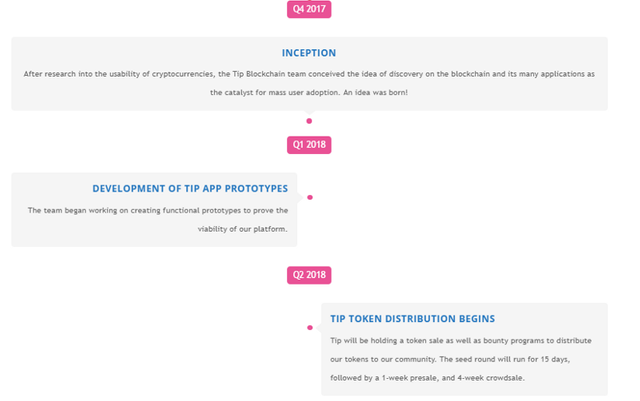640x401 pixels.
Task: Open the INCEPTION heading
Action: tap(309, 53)
